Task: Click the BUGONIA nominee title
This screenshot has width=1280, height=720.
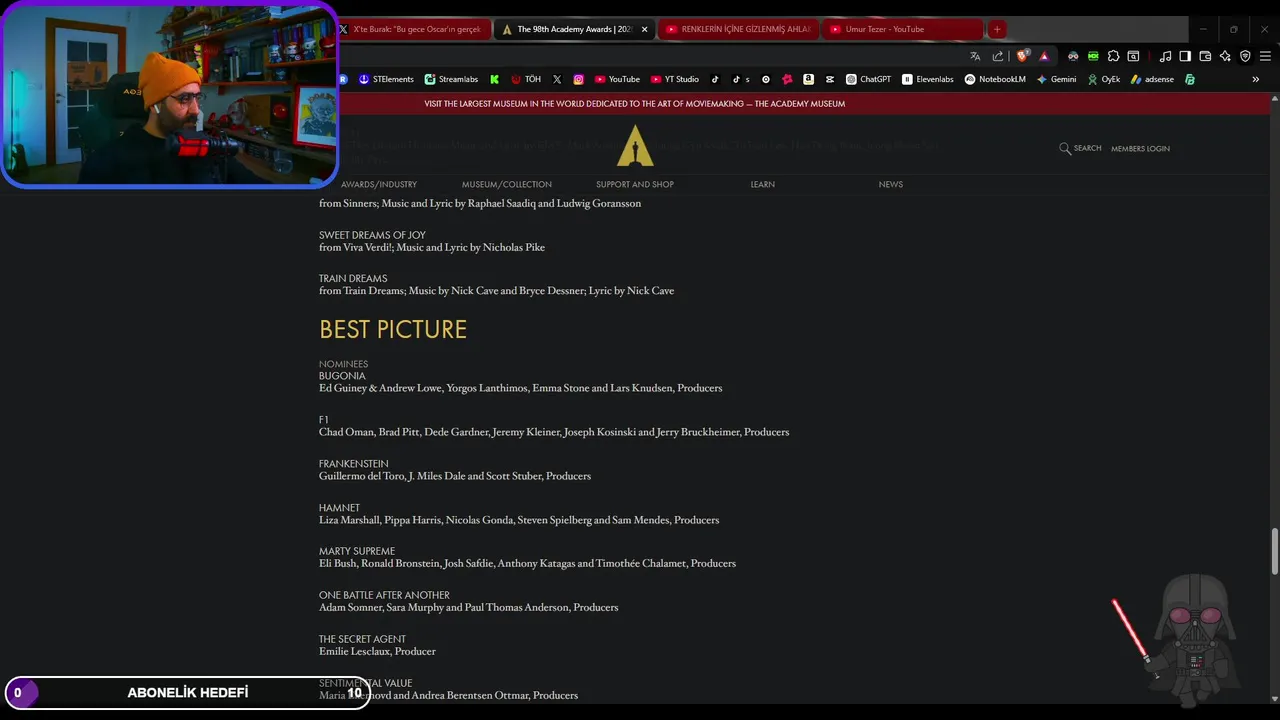Action: point(342,376)
